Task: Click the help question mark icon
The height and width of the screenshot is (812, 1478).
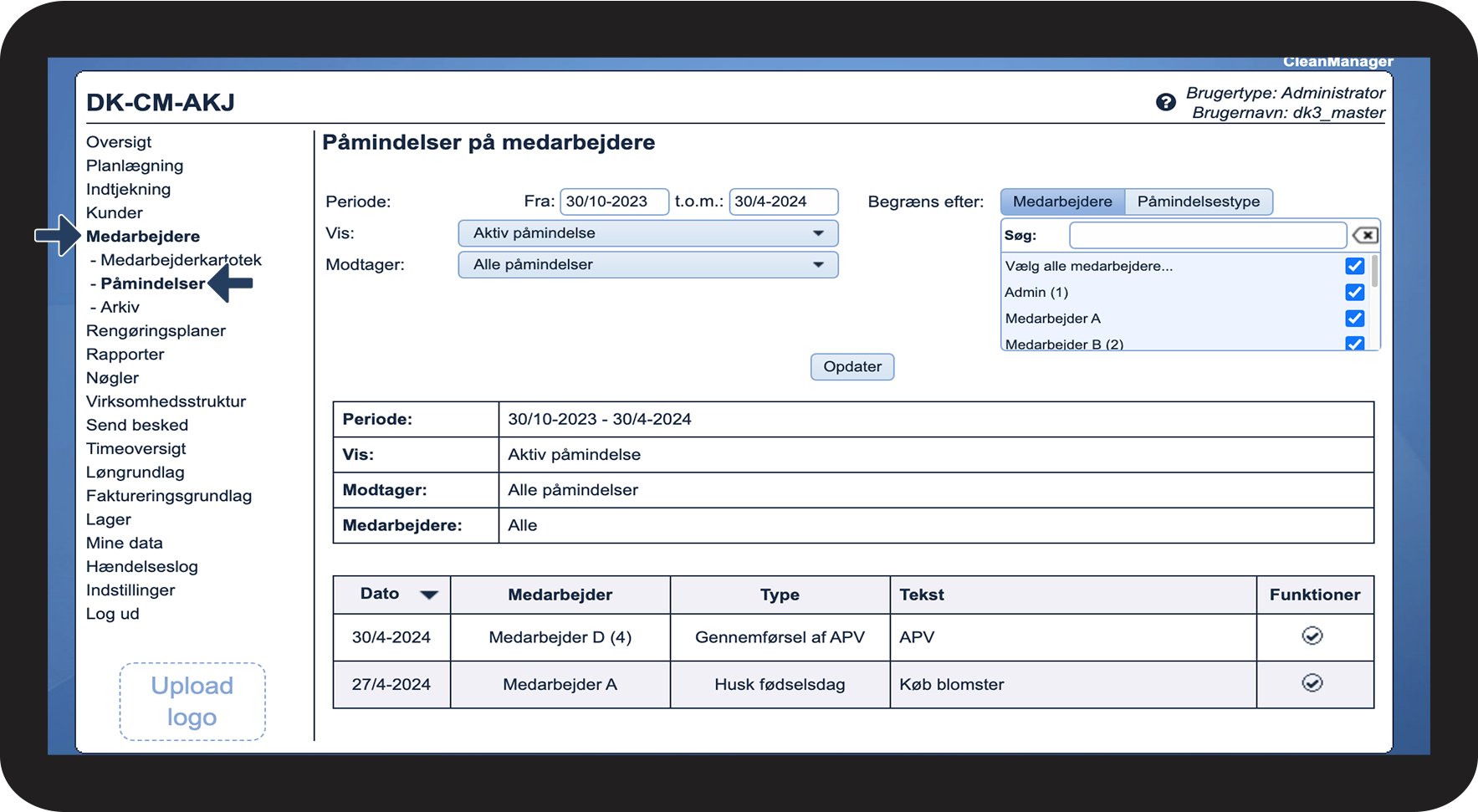Action: click(1165, 102)
